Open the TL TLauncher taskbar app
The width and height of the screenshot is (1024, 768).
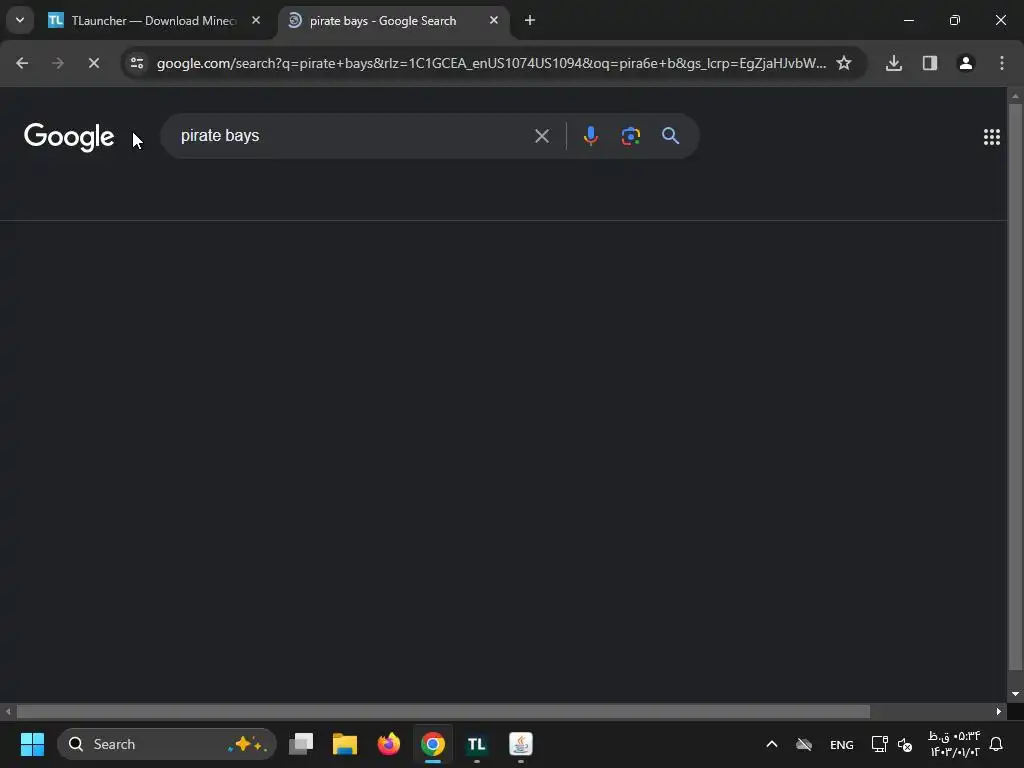tap(477, 744)
